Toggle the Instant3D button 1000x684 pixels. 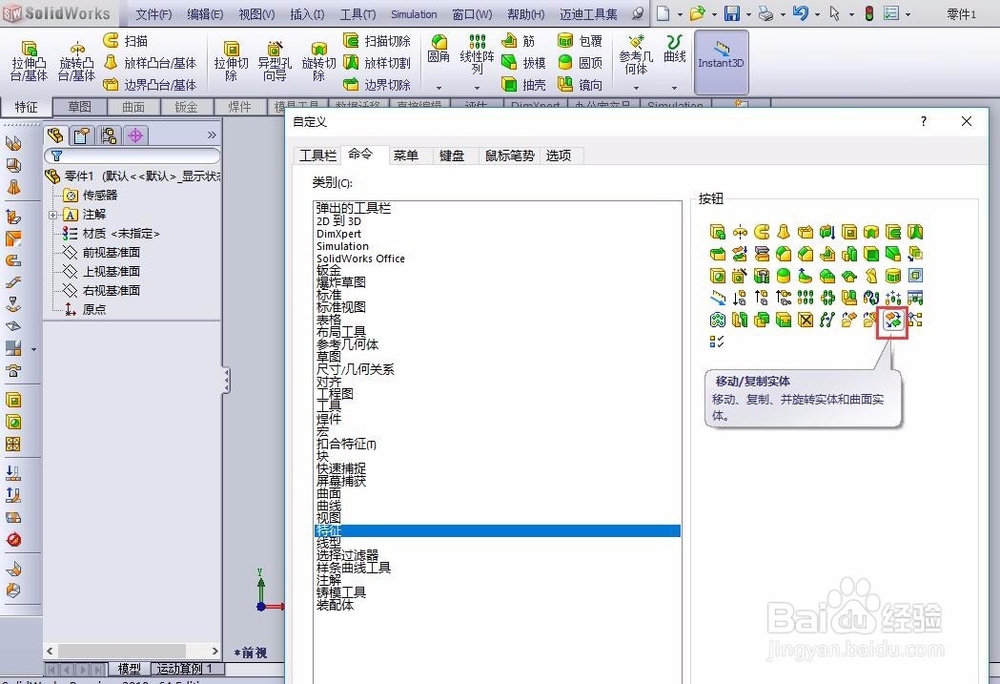[x=721, y=61]
